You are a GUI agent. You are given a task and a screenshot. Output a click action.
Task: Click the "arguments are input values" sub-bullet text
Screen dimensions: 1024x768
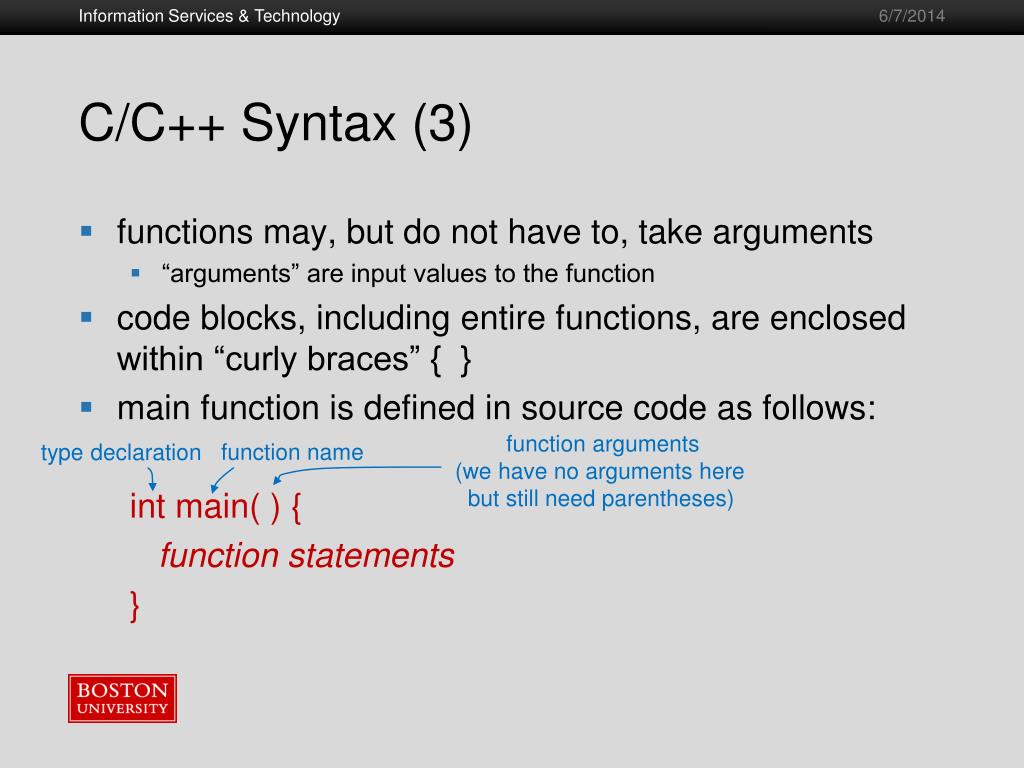point(408,274)
